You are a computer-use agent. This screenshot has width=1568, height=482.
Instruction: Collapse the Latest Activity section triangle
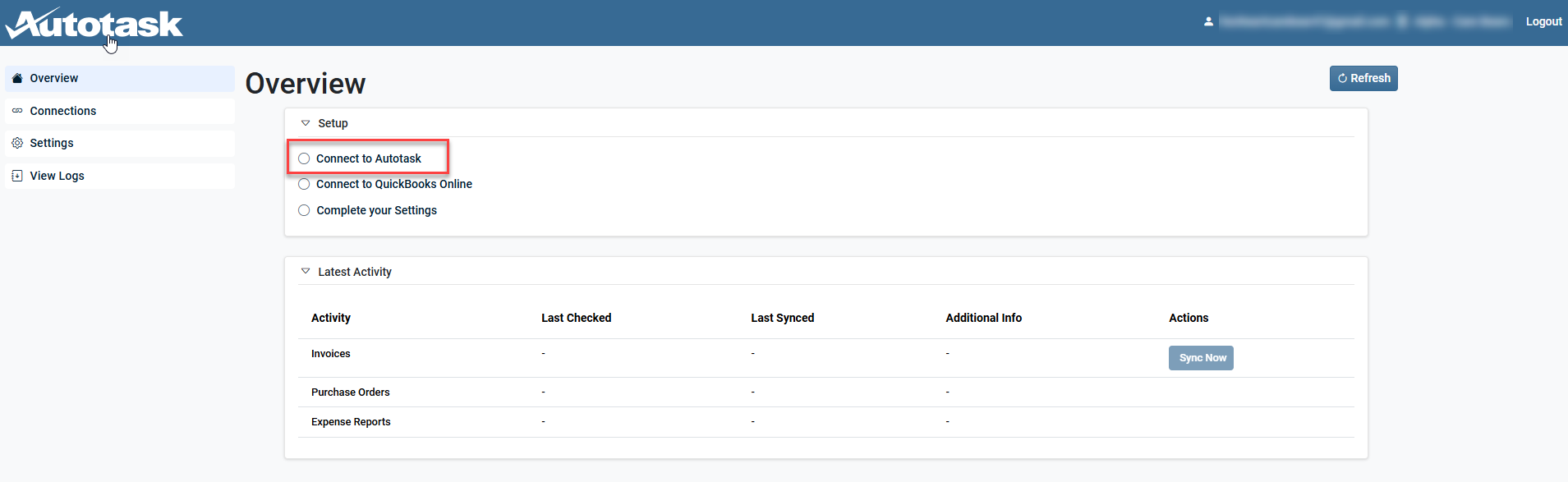(306, 271)
